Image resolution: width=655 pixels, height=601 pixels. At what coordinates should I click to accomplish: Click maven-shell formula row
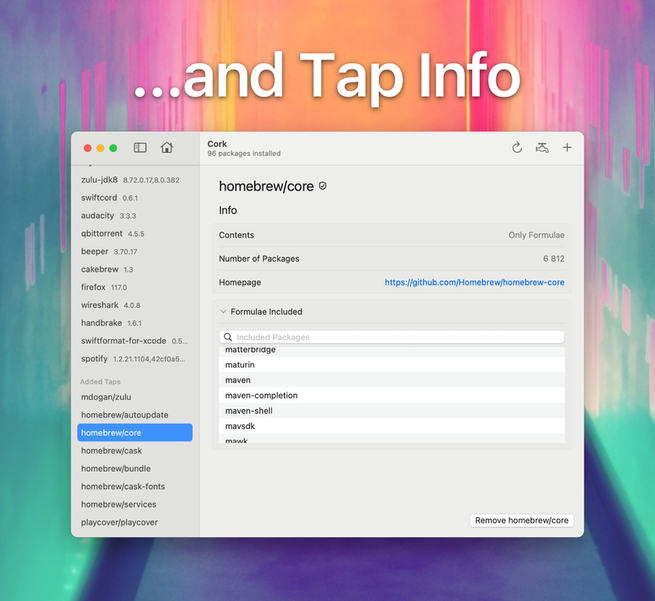tap(391, 411)
